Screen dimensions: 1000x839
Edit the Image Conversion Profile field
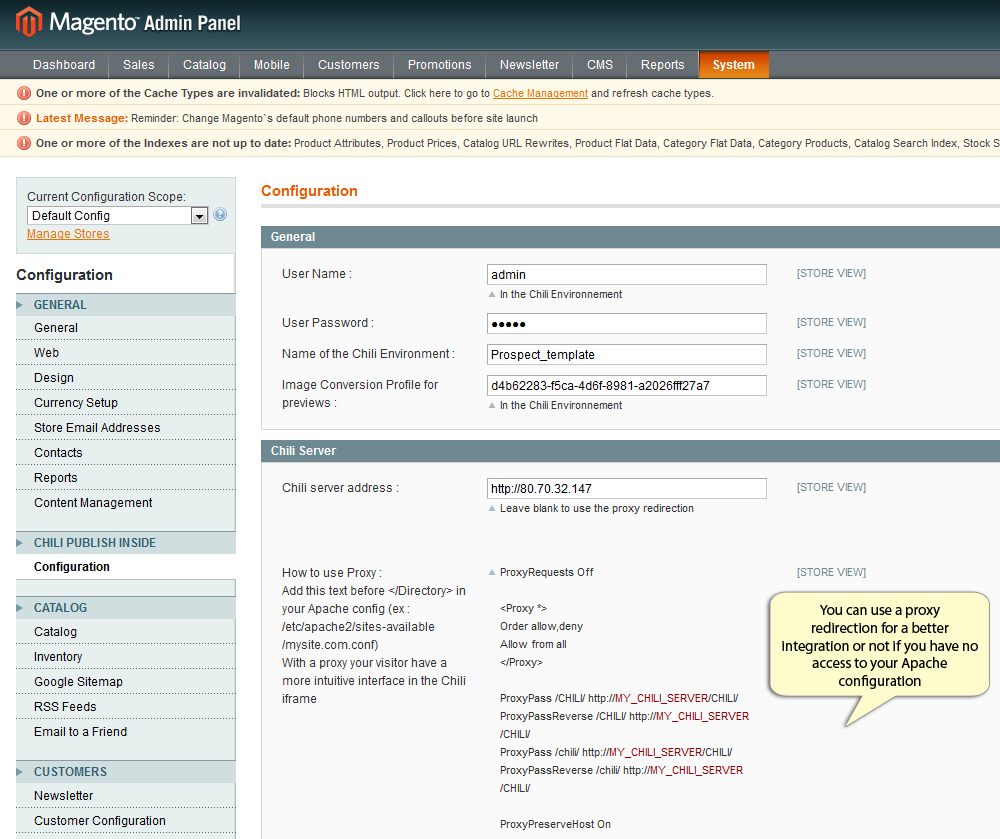[626, 385]
